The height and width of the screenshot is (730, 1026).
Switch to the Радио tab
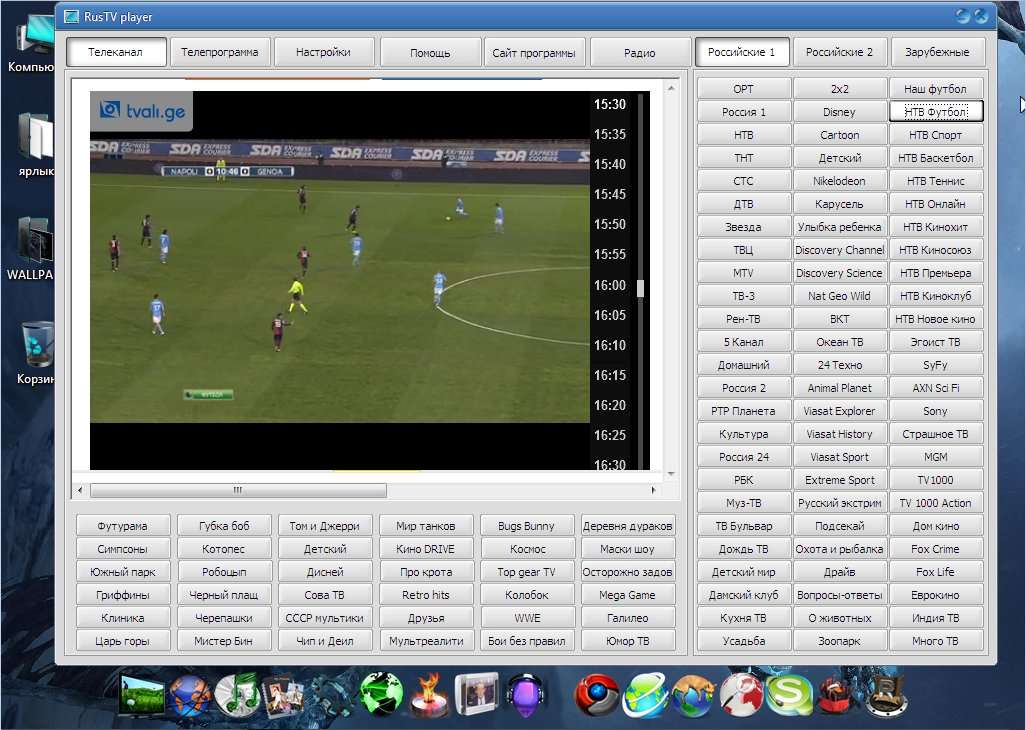click(x=639, y=52)
